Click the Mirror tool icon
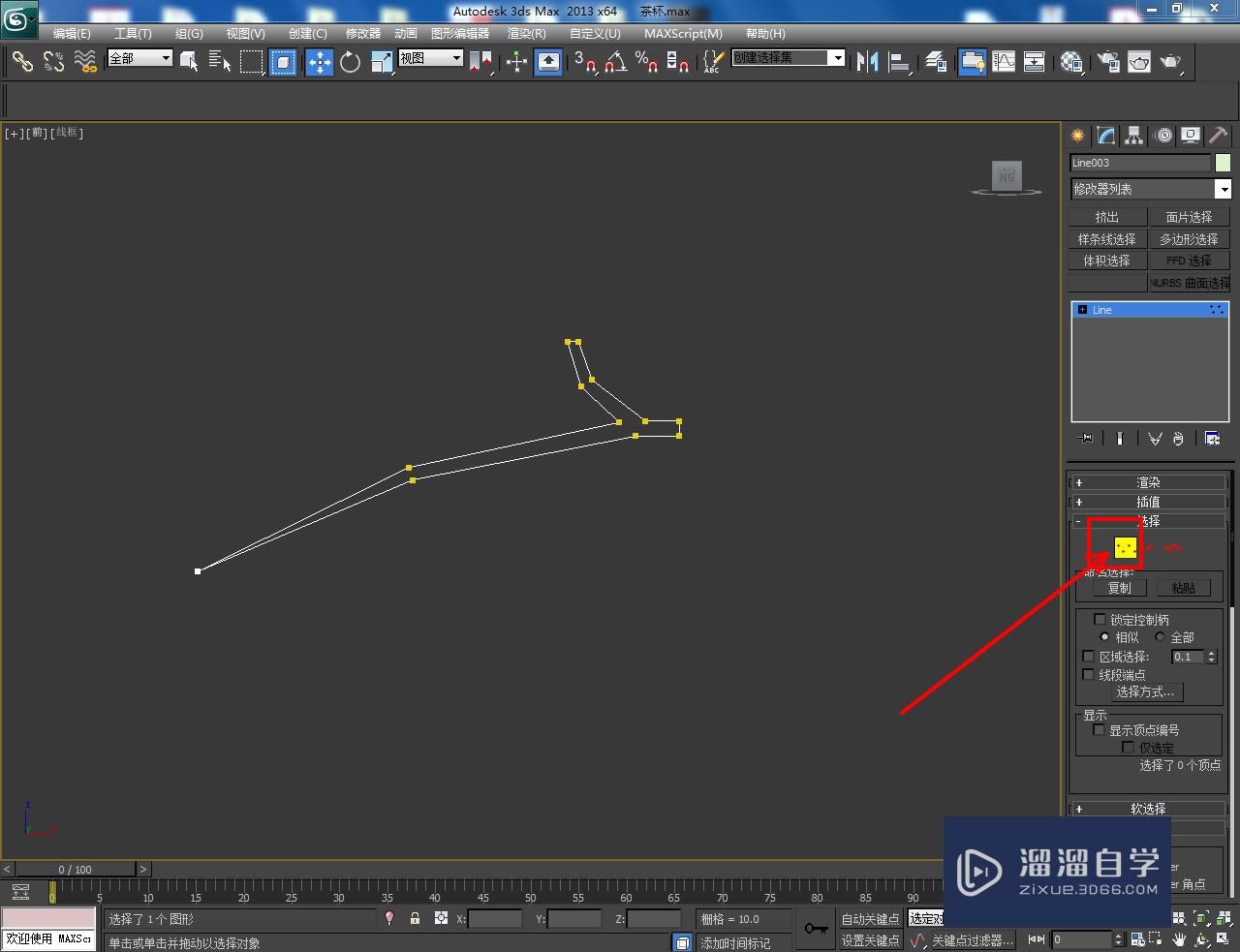The height and width of the screenshot is (952, 1240). click(x=868, y=62)
